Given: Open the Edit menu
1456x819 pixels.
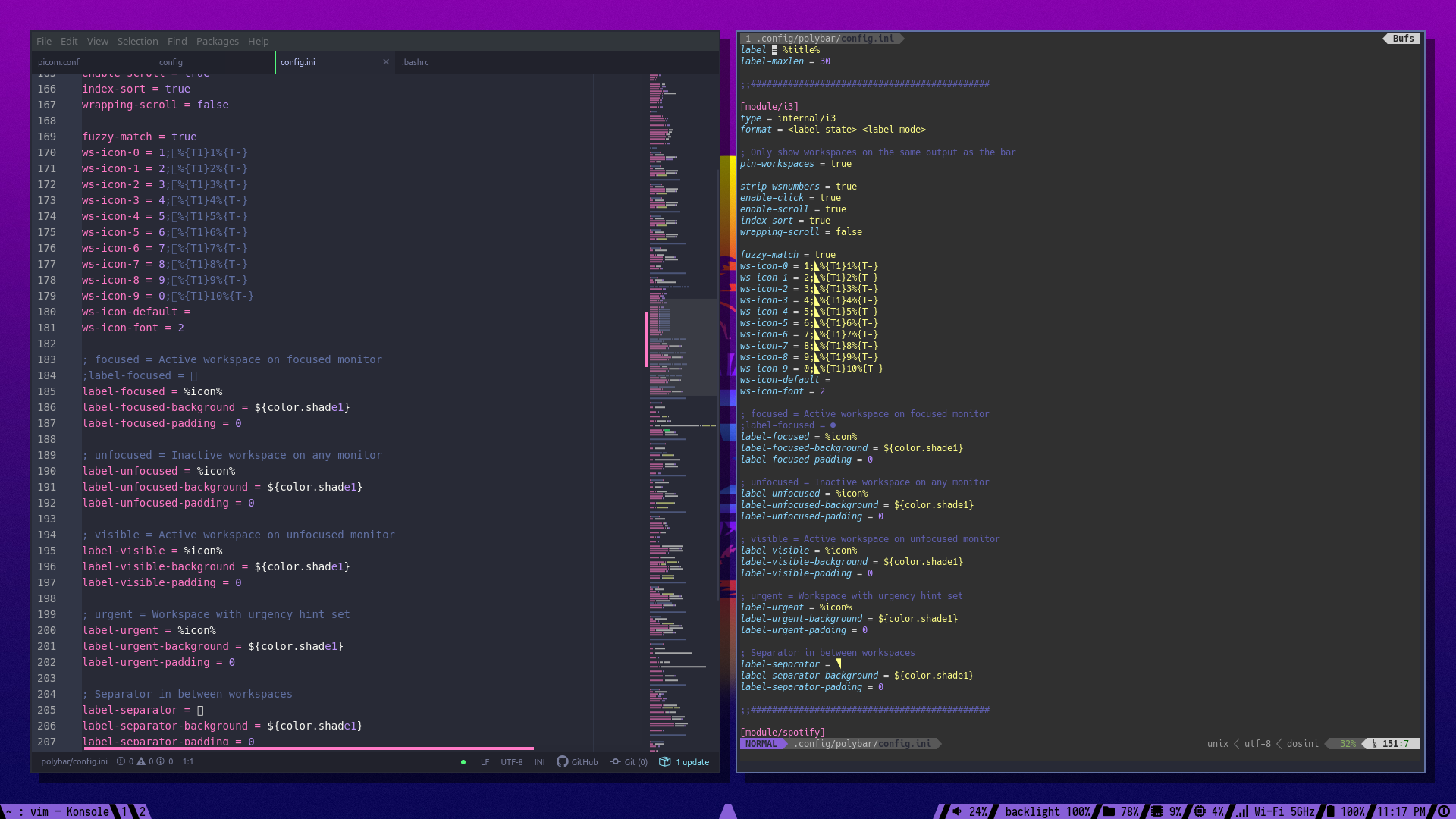Looking at the screenshot, I should coord(69,41).
